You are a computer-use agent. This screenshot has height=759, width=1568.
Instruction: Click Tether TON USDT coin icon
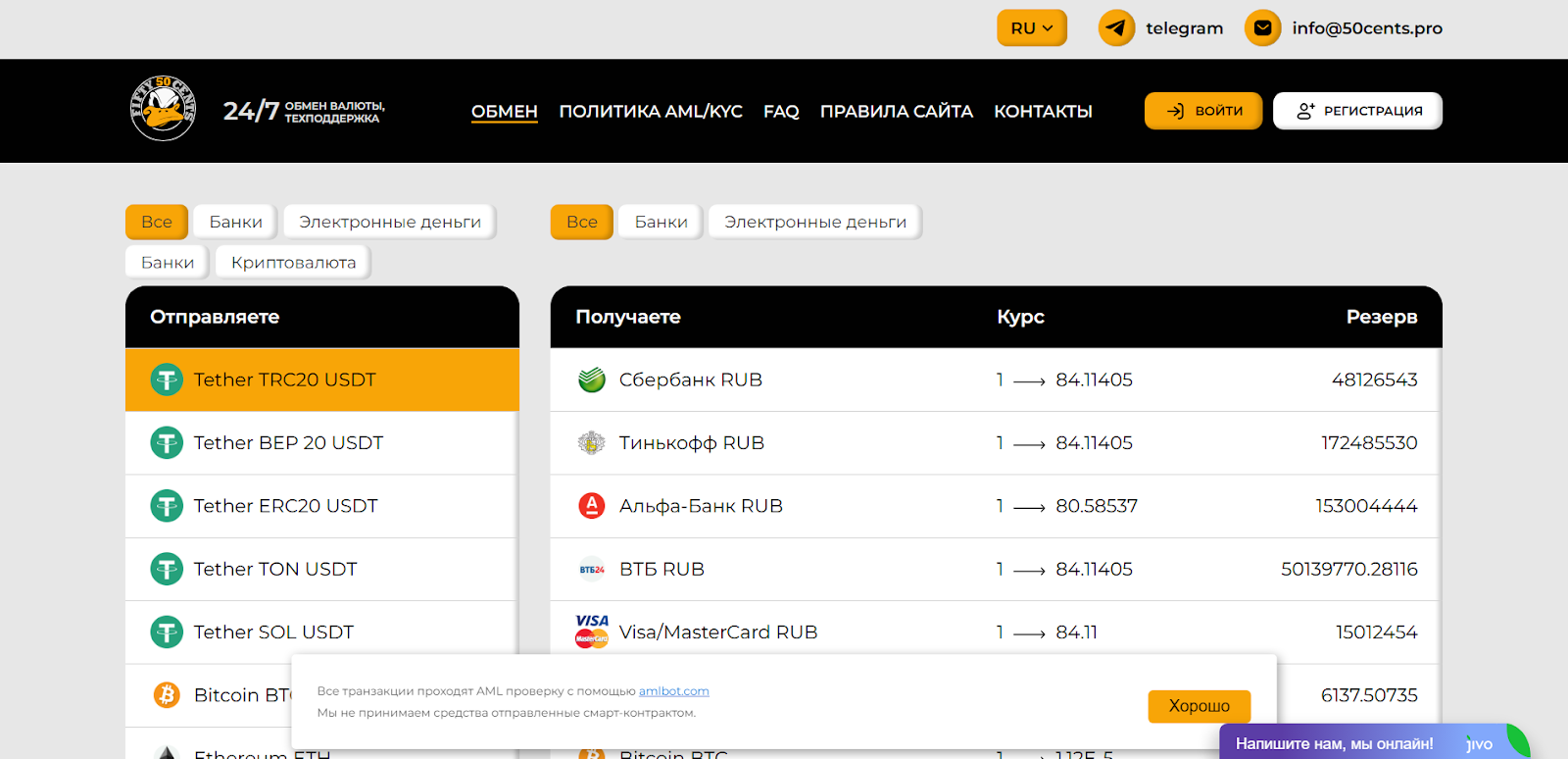click(167, 569)
